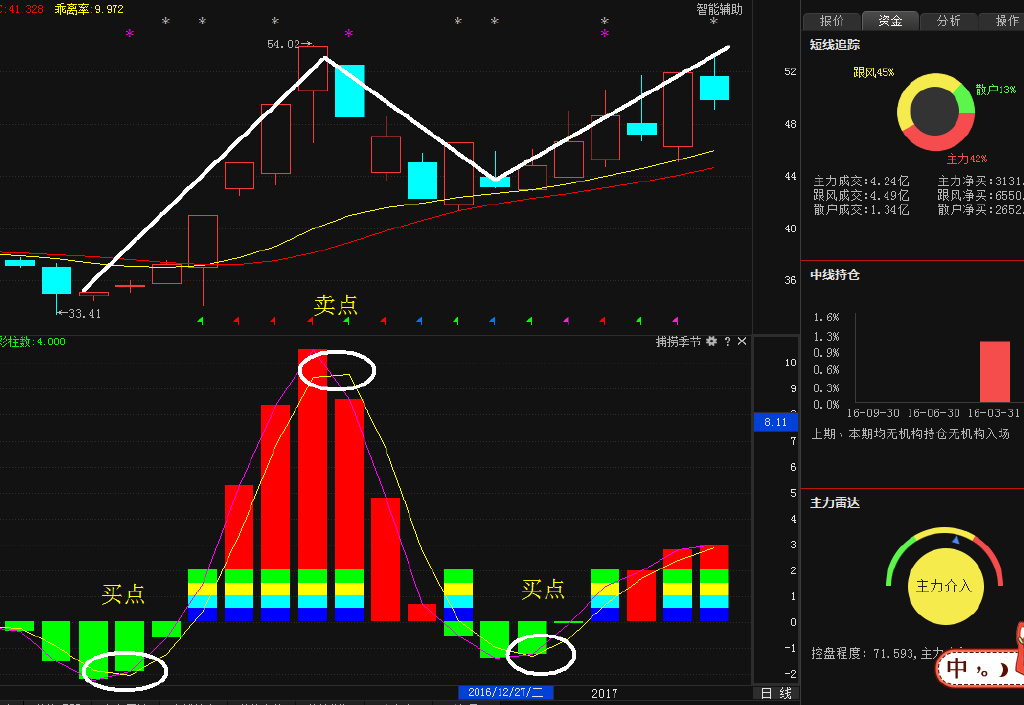Viewport: 1024px width, 705px height.
Task: Click the yellow 卖点 sell point label
Action: coord(335,306)
